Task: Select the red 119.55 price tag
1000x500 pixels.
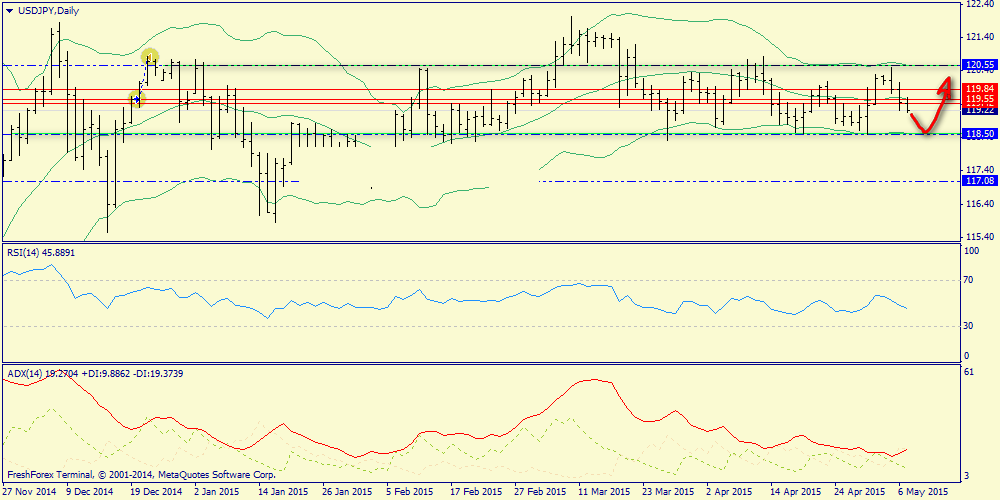Action: tap(979, 99)
